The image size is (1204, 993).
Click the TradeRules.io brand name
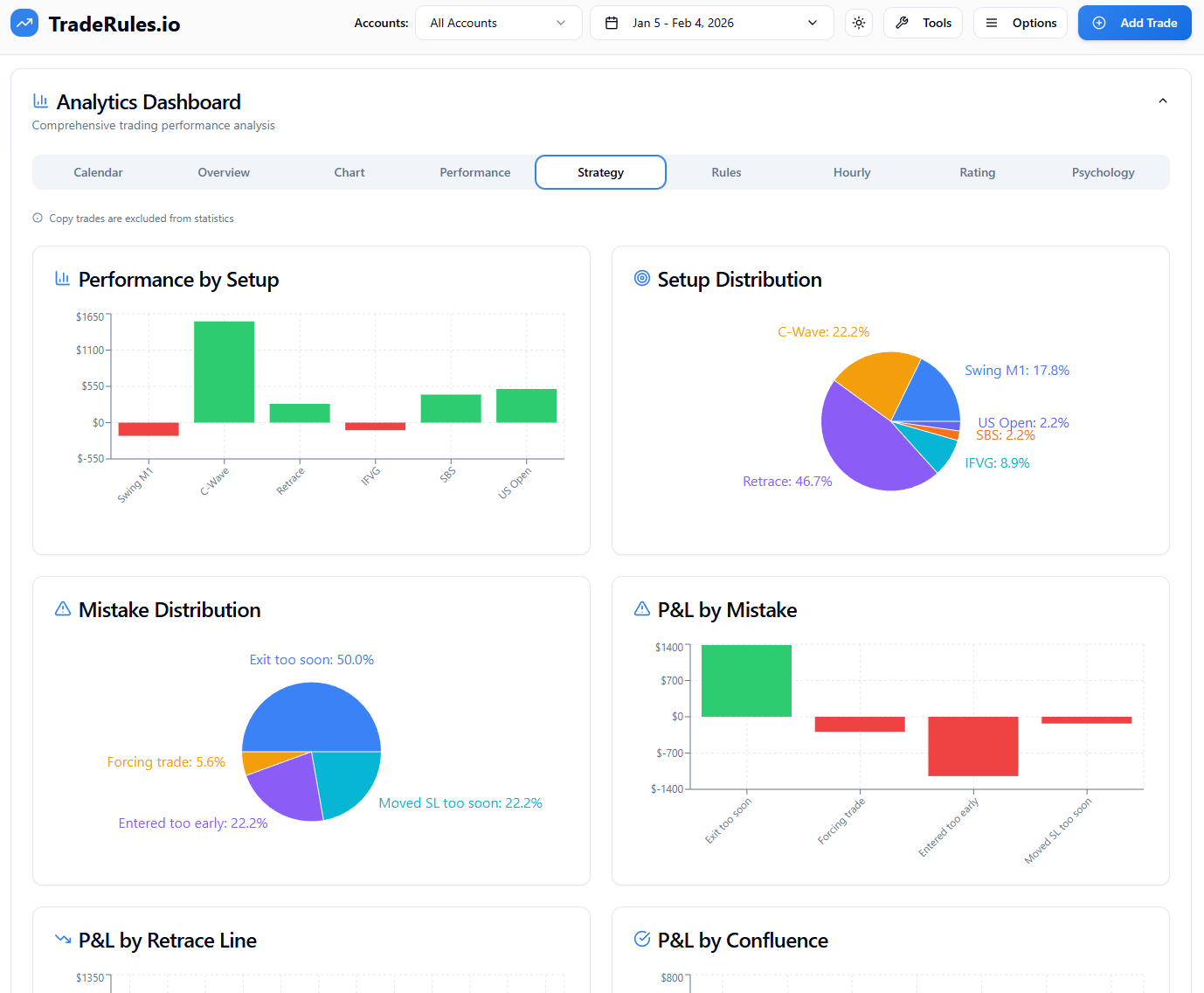point(114,24)
